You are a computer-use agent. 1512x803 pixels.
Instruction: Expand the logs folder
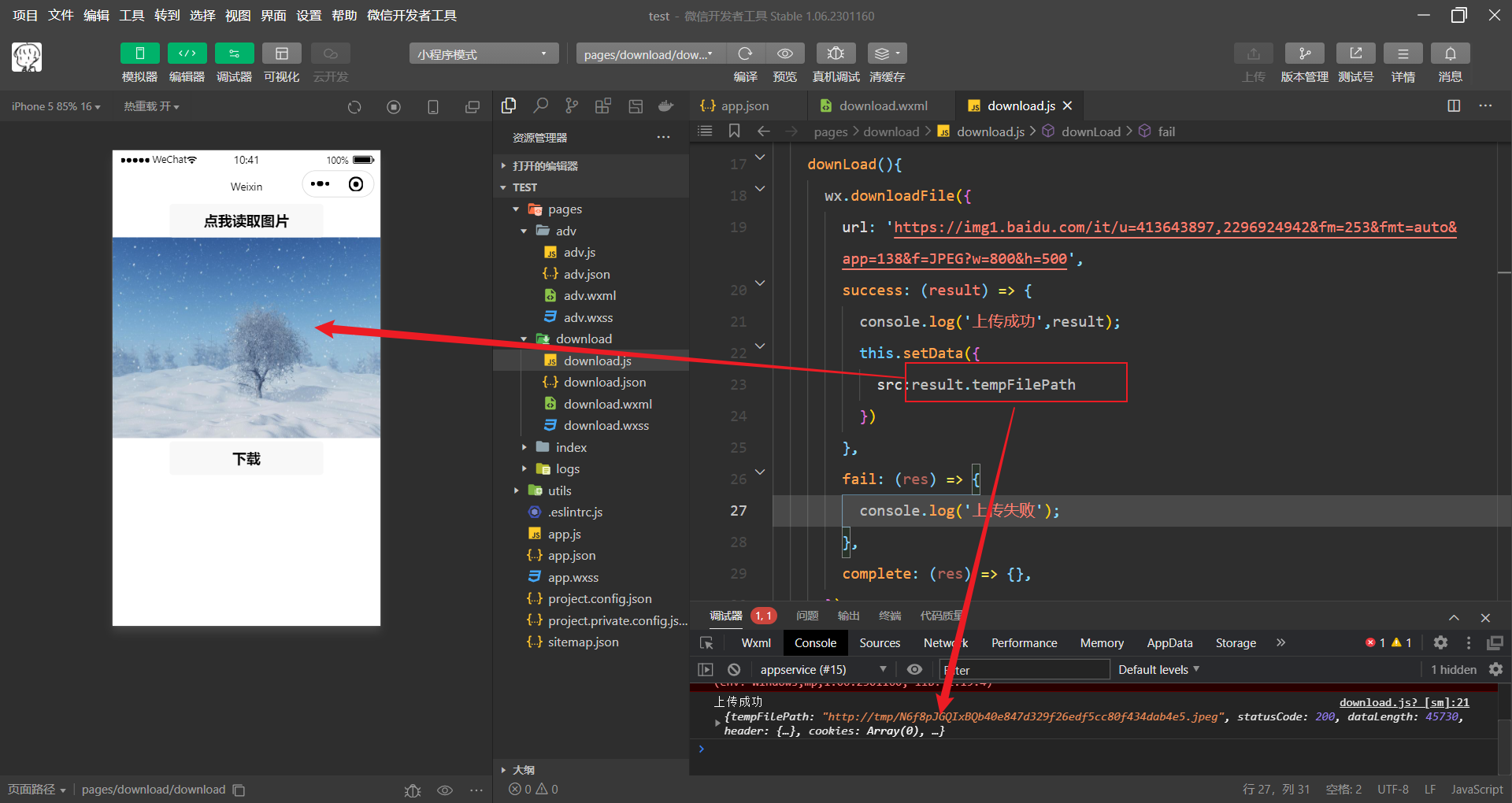[x=591, y=468]
